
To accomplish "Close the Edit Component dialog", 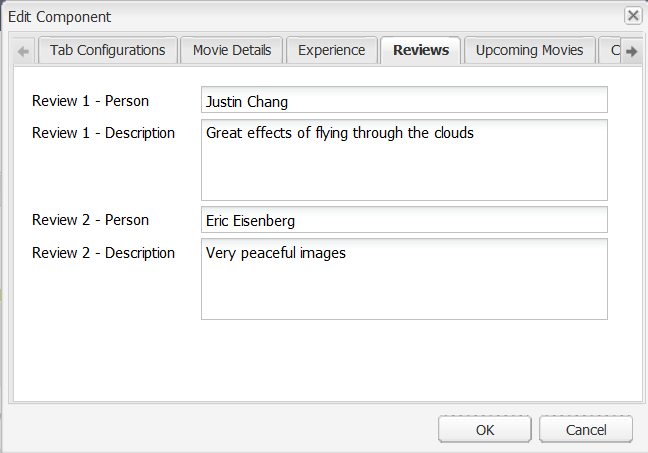I will pyautogui.click(x=632, y=16).
